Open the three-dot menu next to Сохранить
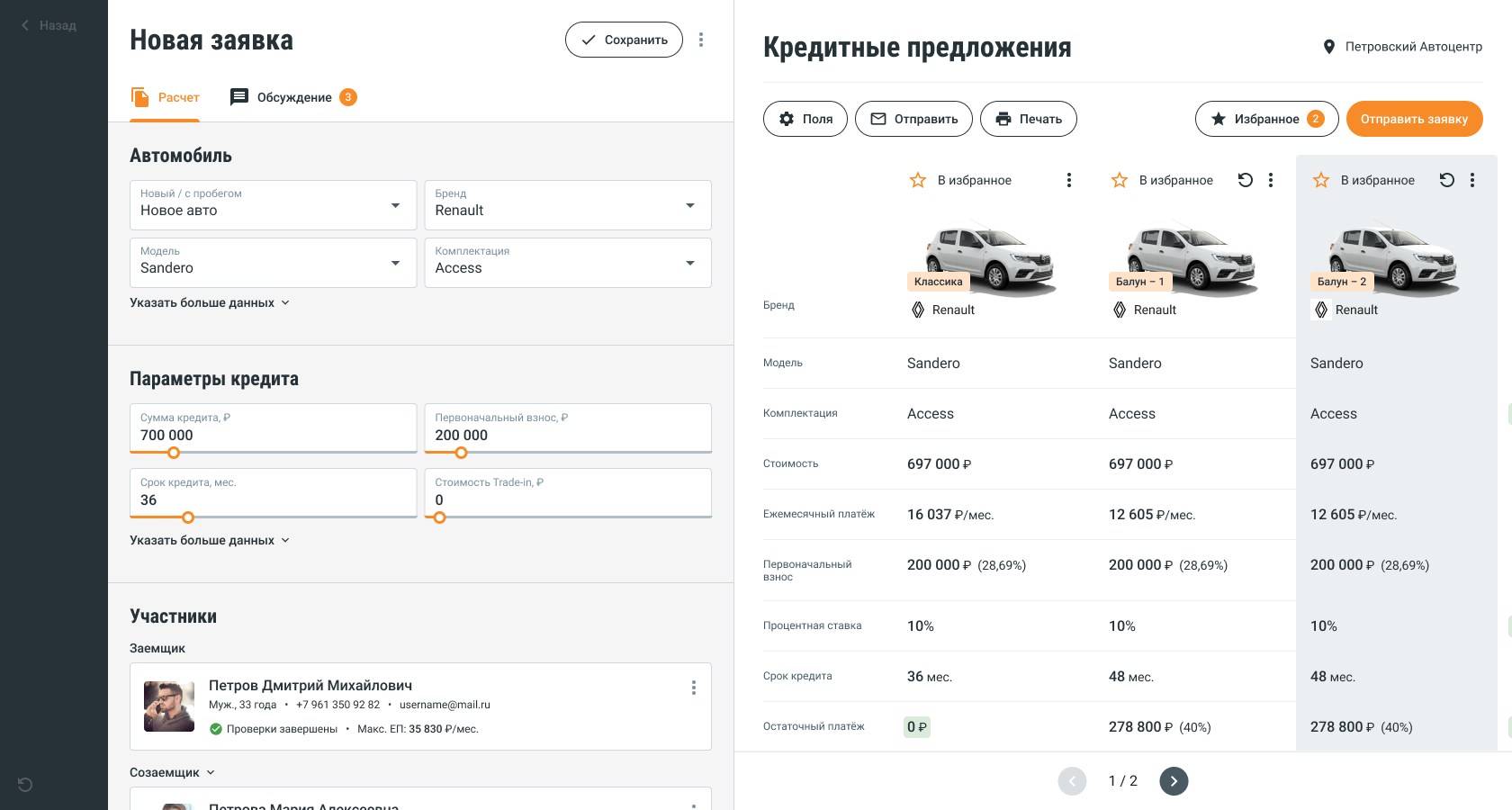This screenshot has height=810, width=1512. coord(701,40)
